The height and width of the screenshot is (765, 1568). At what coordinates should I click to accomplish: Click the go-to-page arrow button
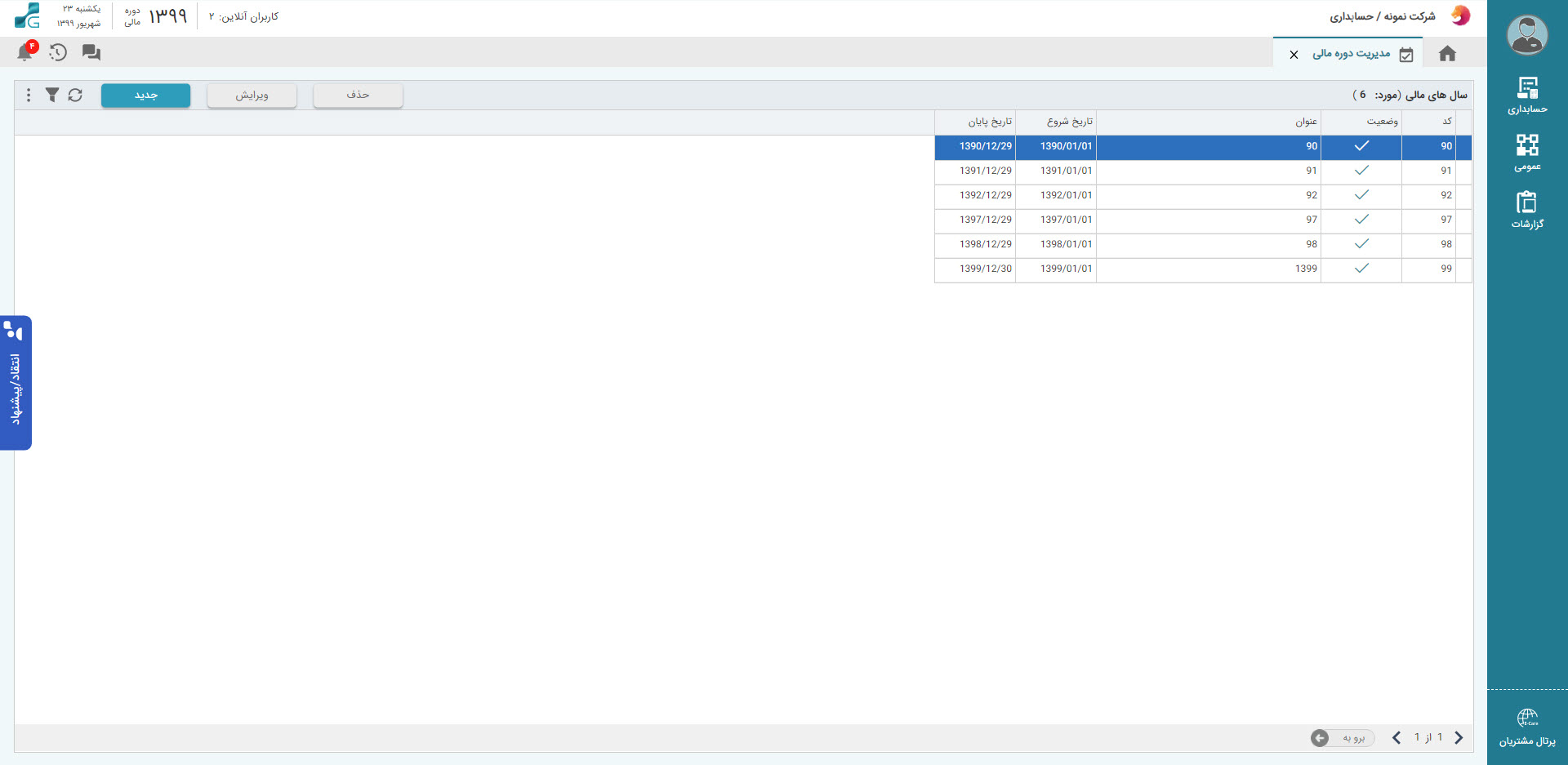pyautogui.click(x=1320, y=738)
